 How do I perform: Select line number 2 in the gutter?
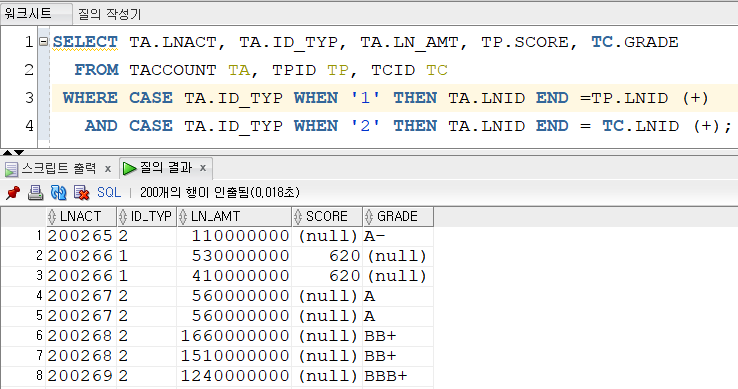pyautogui.click(x=29, y=70)
